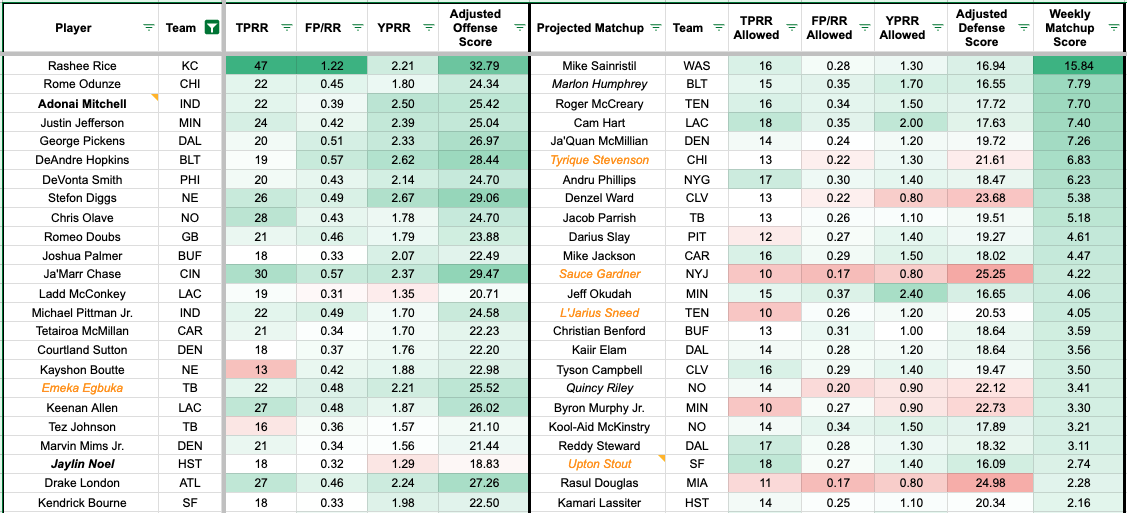This screenshot has width=1127, height=513.
Task: Select the dark green 15.84 score cell
Action: [x=1069, y=66]
